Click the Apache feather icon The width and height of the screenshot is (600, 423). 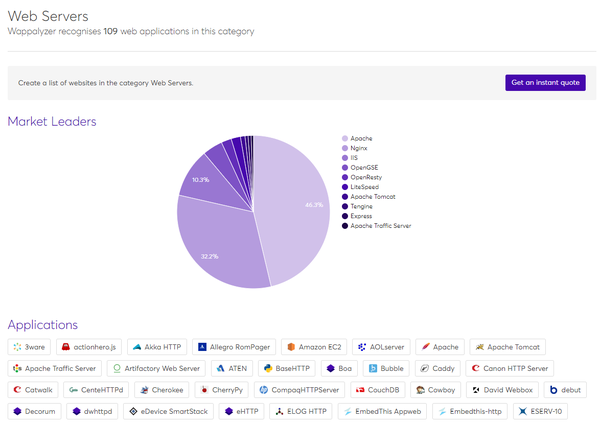click(x=425, y=347)
